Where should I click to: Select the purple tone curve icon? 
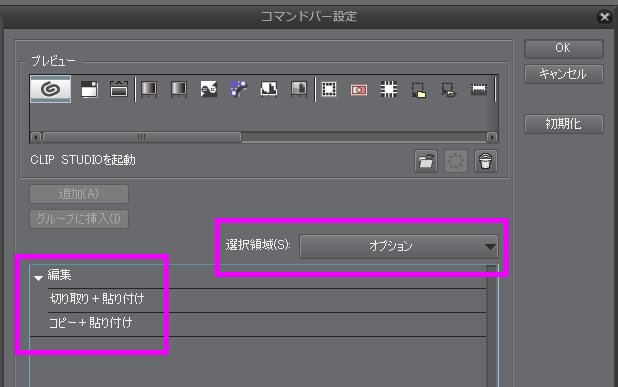click(239, 89)
